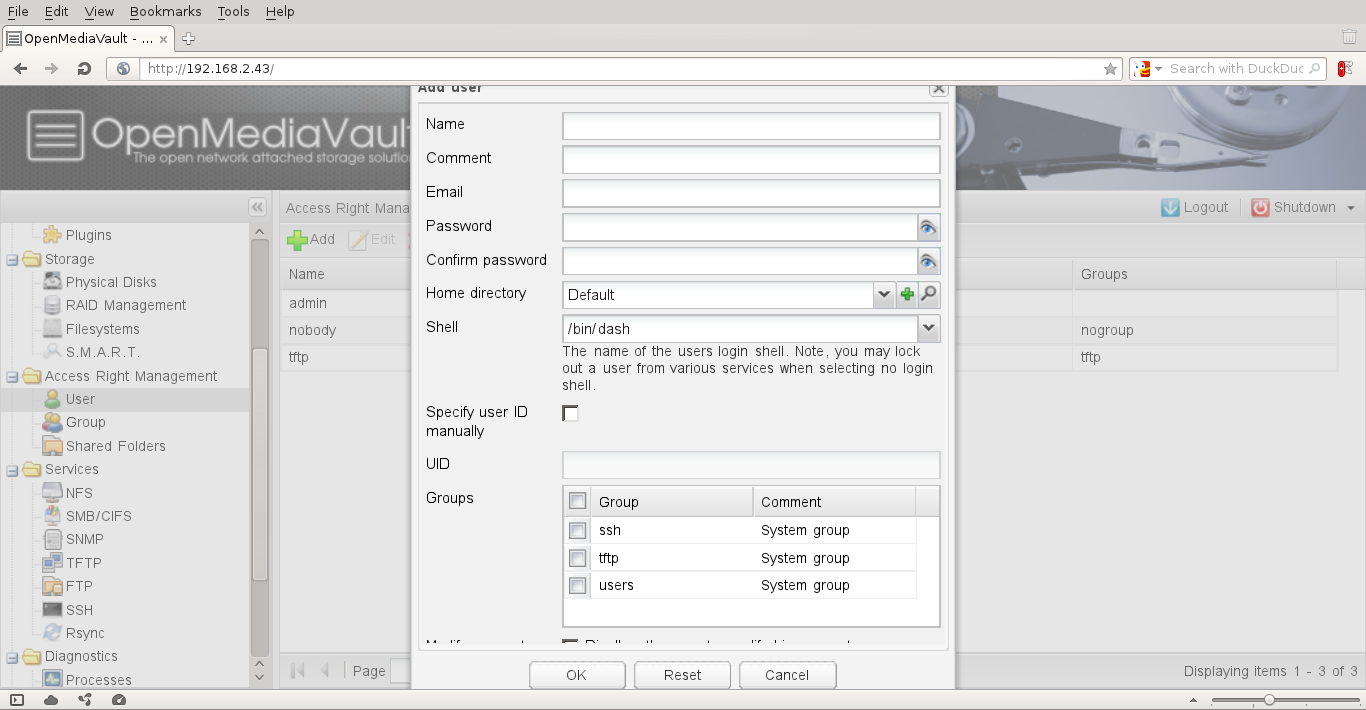Click the browser Back arrow
The image size is (1366, 710).
[20, 69]
